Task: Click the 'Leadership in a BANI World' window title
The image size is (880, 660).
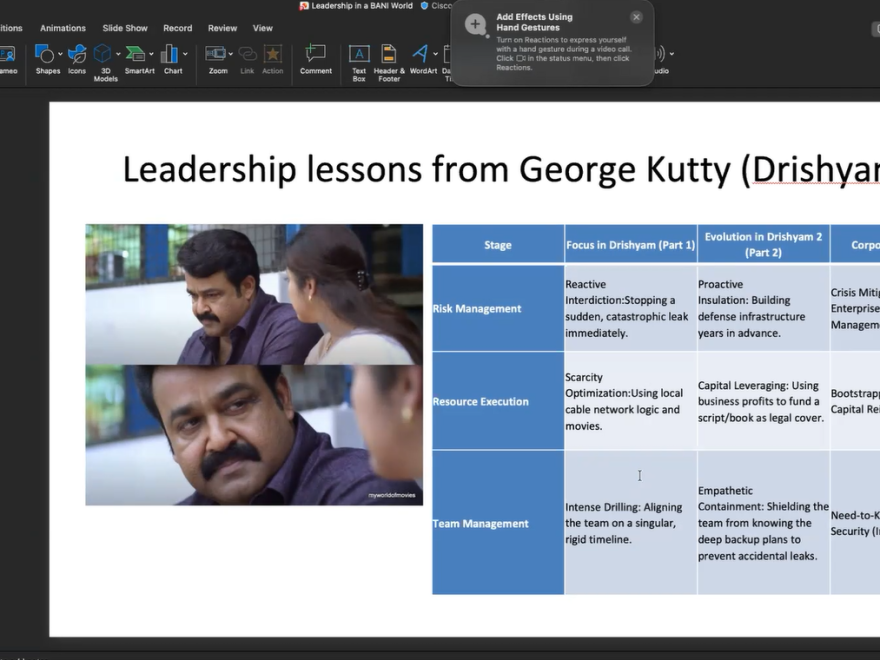Action: point(362,6)
